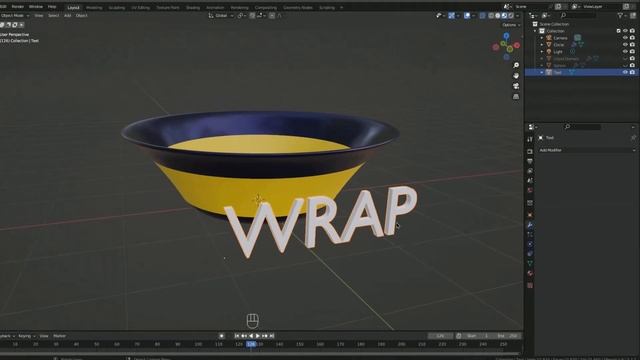Click the blue playhead on timeline
This screenshot has width=640, height=360.
tap(251, 344)
